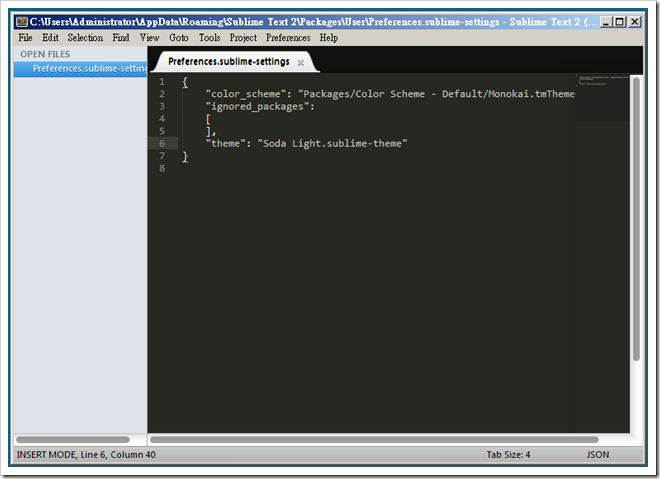The image size is (660, 479).
Task: Click the editor vertical scrollbar thumb
Action: pos(636,218)
